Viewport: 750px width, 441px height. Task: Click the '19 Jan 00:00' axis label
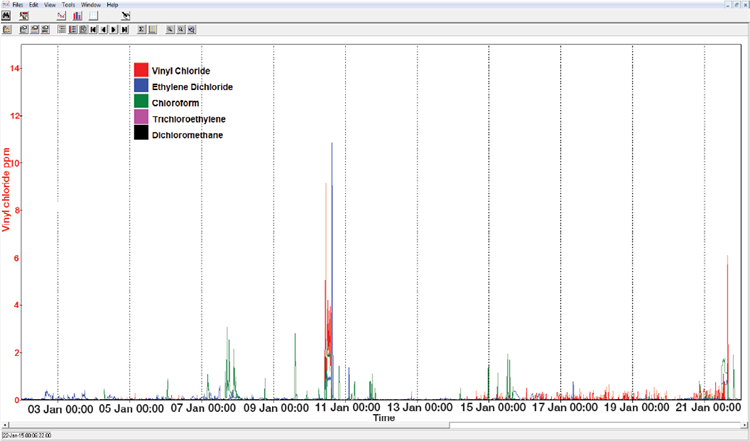point(636,408)
